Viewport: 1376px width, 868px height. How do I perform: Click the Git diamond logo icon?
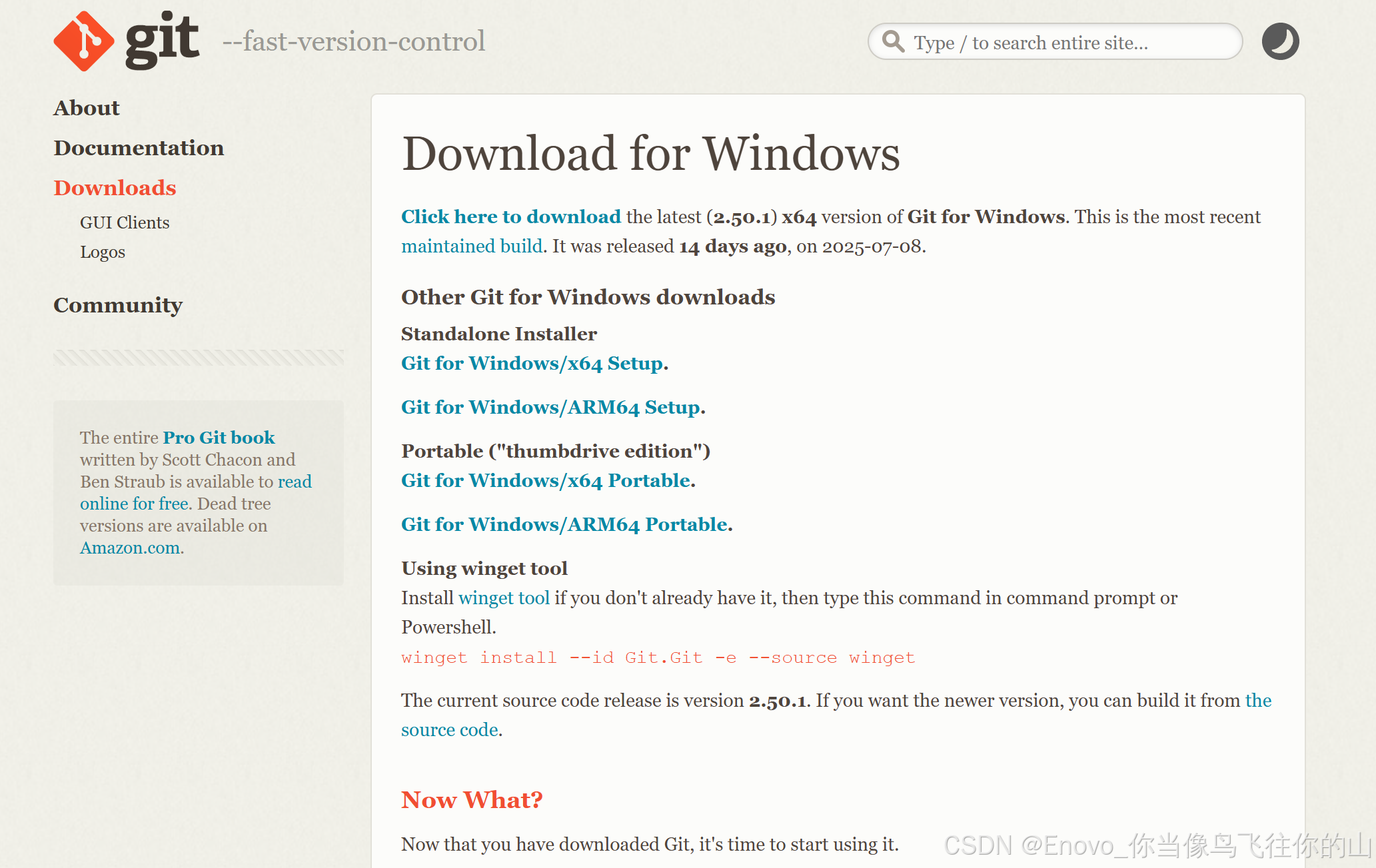click(83, 41)
